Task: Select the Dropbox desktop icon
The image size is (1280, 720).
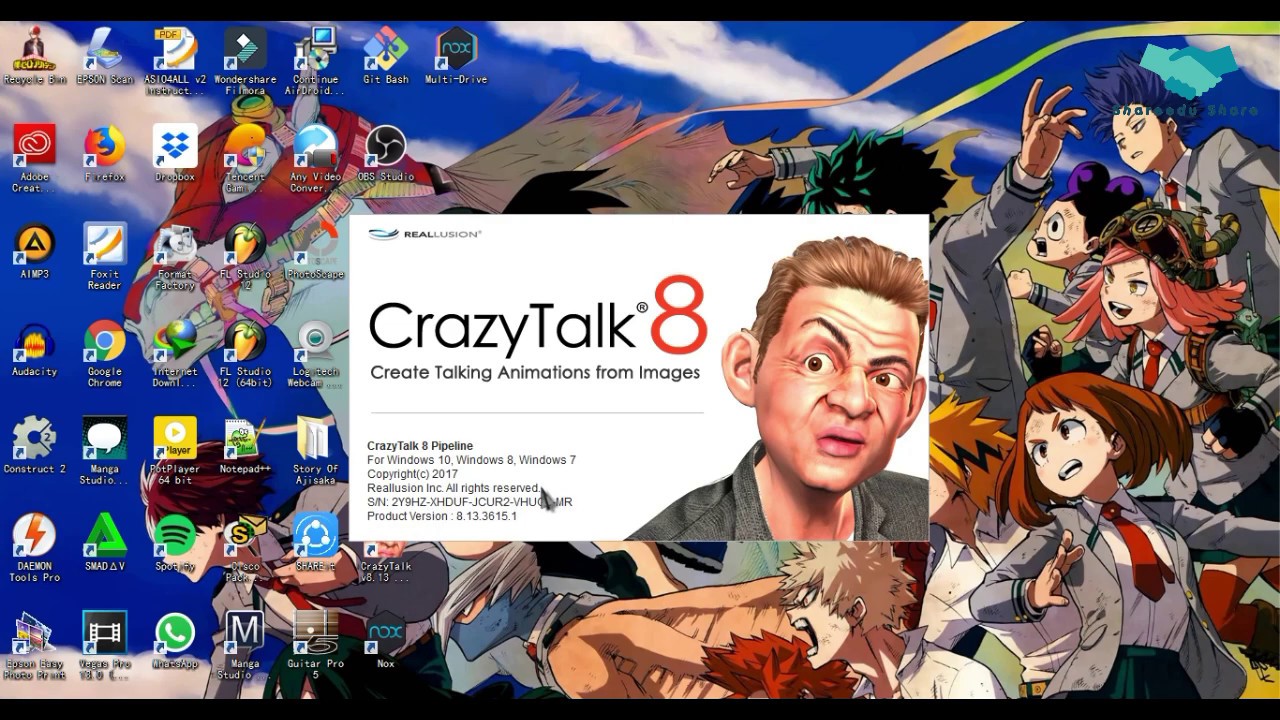Action: click(x=175, y=154)
